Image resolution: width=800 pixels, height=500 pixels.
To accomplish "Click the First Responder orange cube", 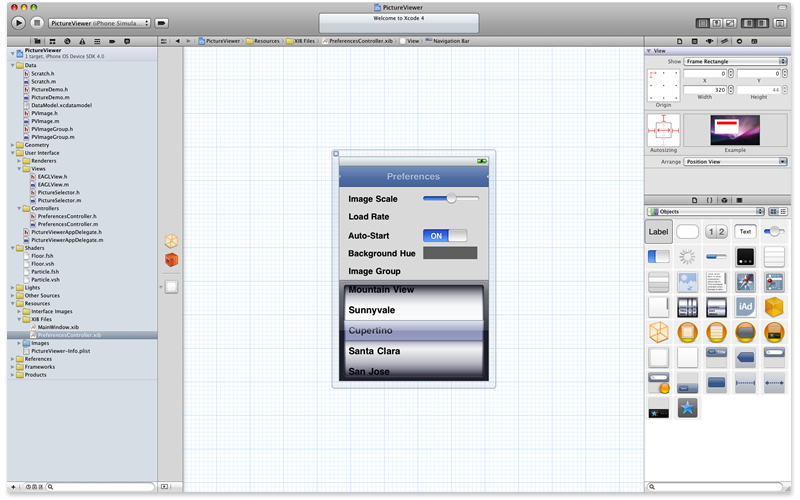I will pyautogui.click(x=171, y=260).
